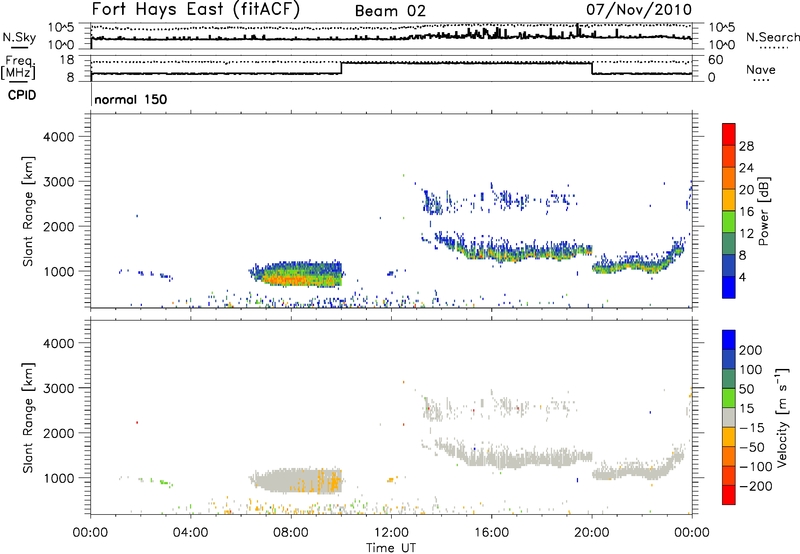Click the '4000' tick on power plot axis

pyautogui.click(x=59, y=137)
